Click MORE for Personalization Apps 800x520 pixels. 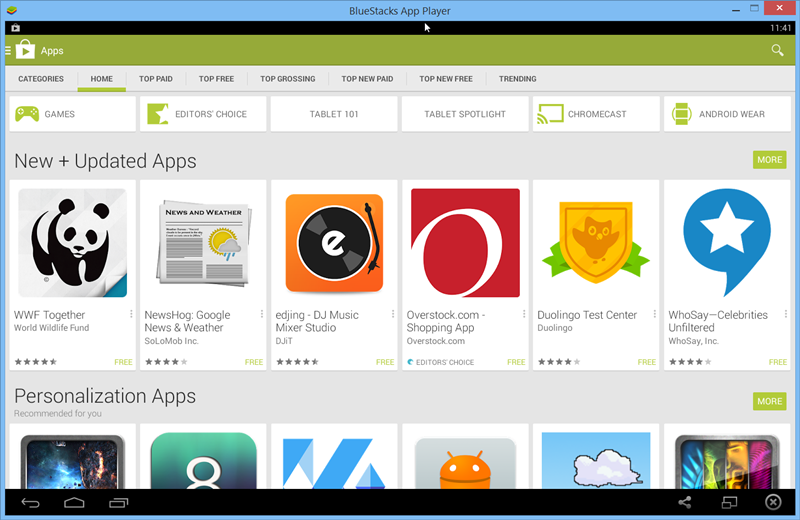[x=769, y=401]
